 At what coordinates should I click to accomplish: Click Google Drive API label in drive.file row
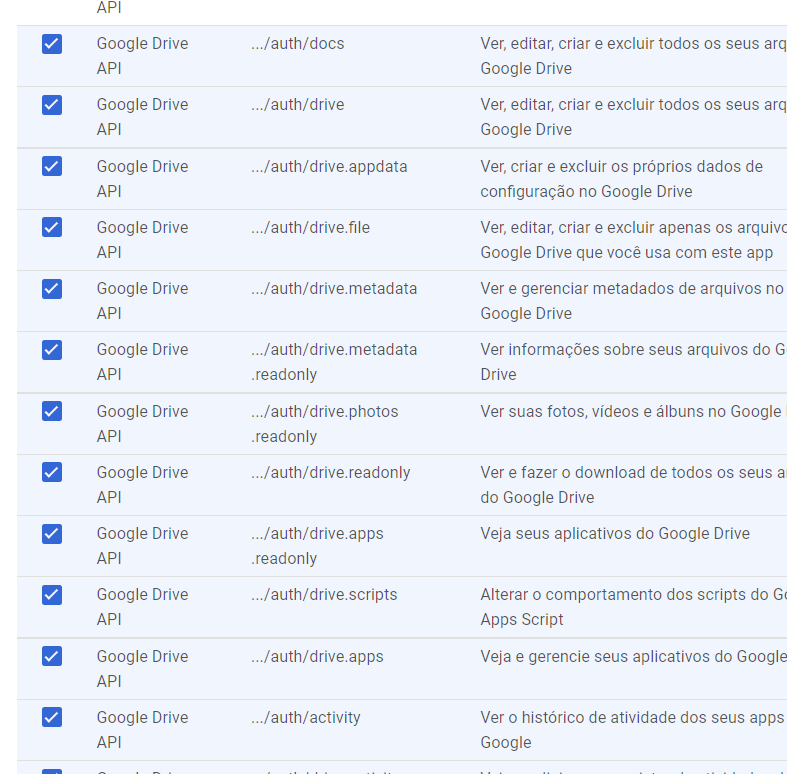point(143,240)
